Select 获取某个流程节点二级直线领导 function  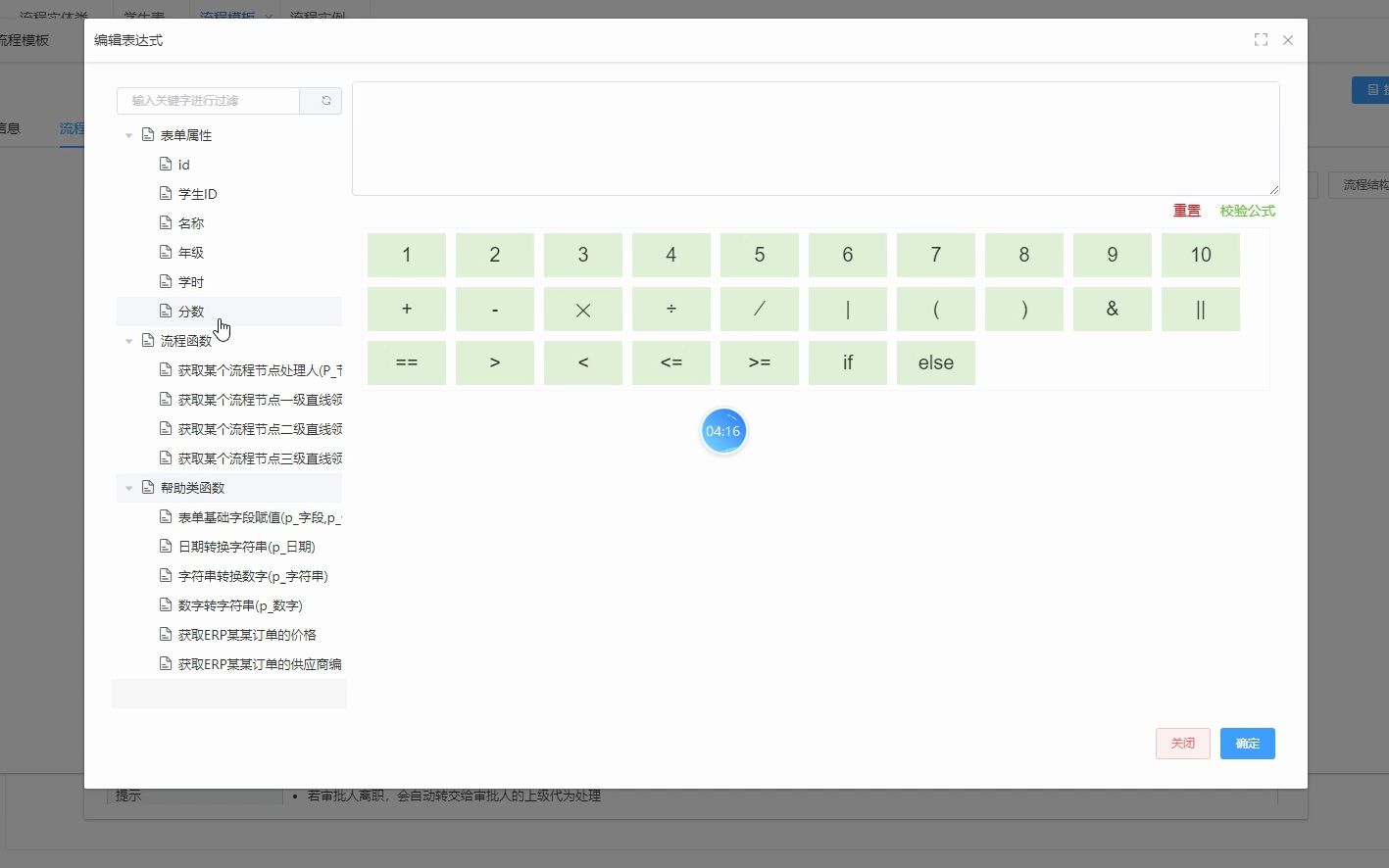pos(260,429)
